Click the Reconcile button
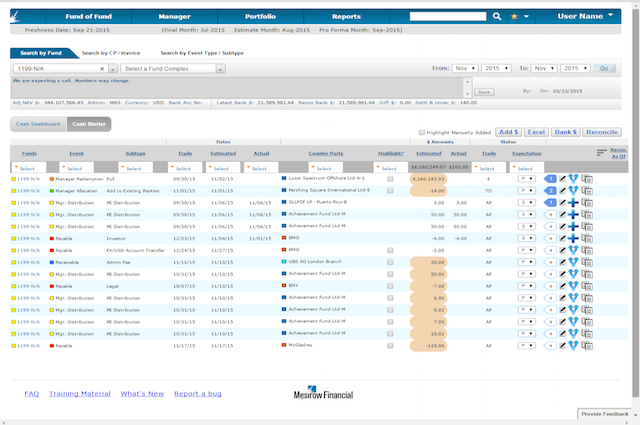 pyautogui.click(x=603, y=132)
